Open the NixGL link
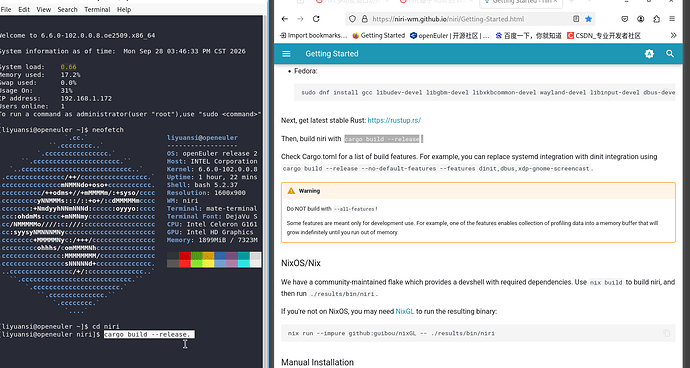690x368 pixels. pyautogui.click(x=404, y=311)
